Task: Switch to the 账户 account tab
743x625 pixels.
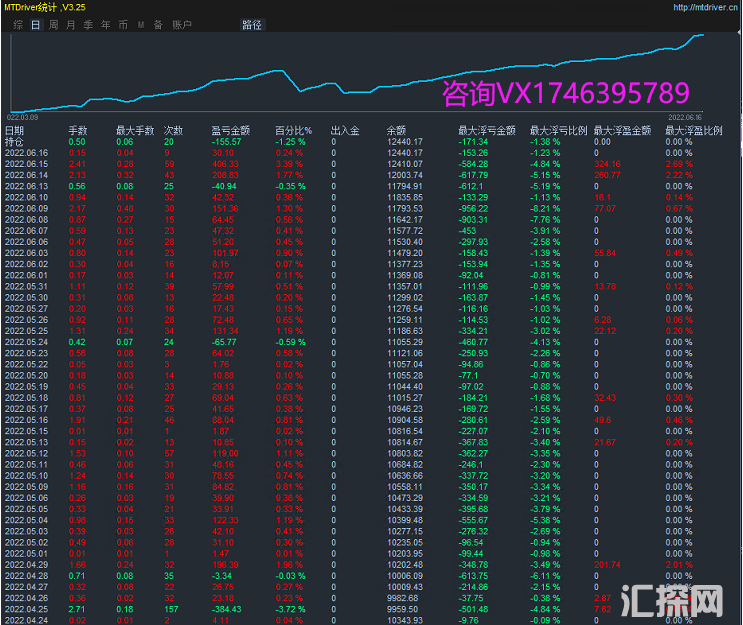Action: click(182, 24)
